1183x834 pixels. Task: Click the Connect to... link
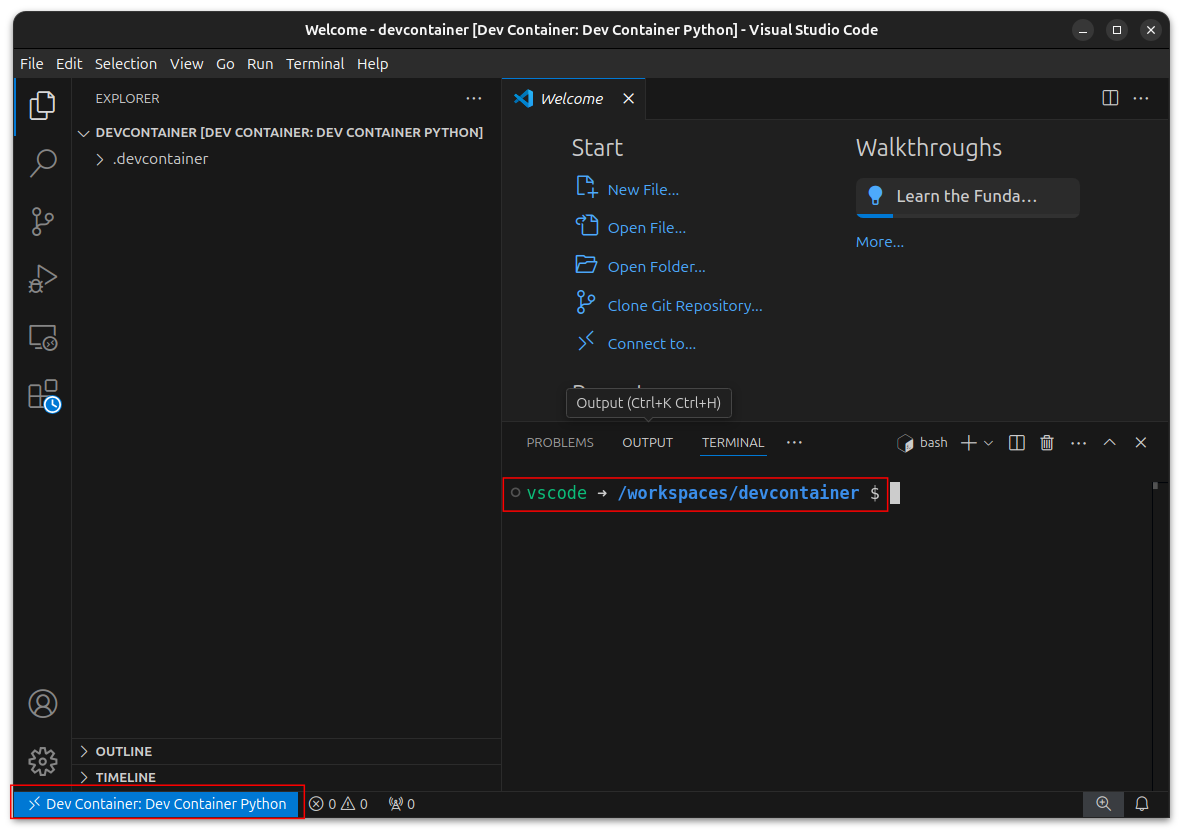click(x=652, y=344)
